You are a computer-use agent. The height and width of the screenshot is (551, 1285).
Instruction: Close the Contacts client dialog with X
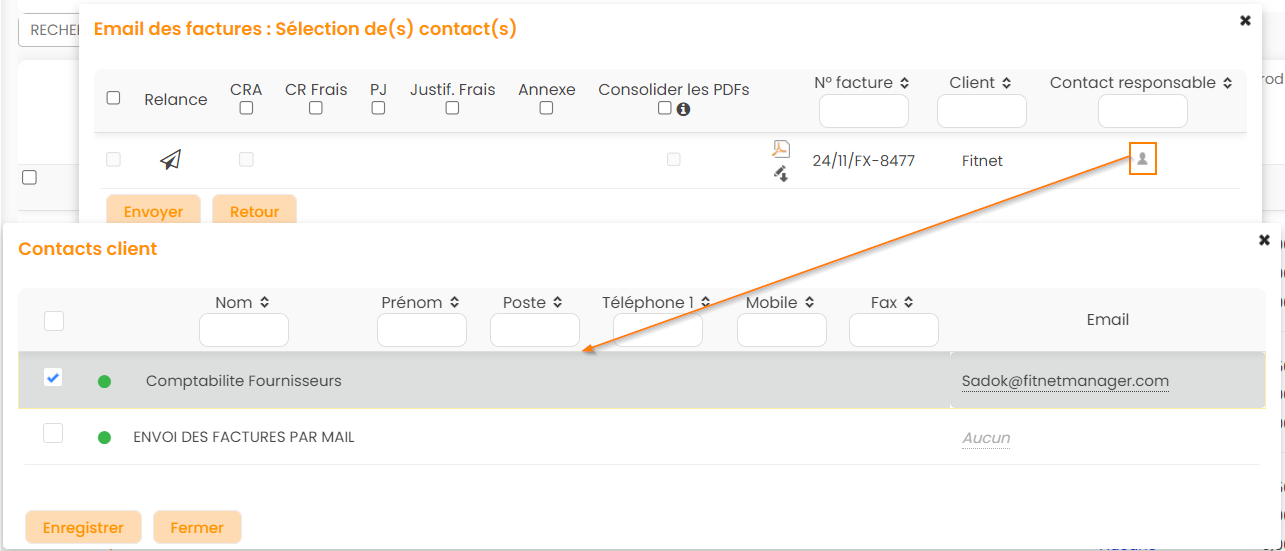1264,240
